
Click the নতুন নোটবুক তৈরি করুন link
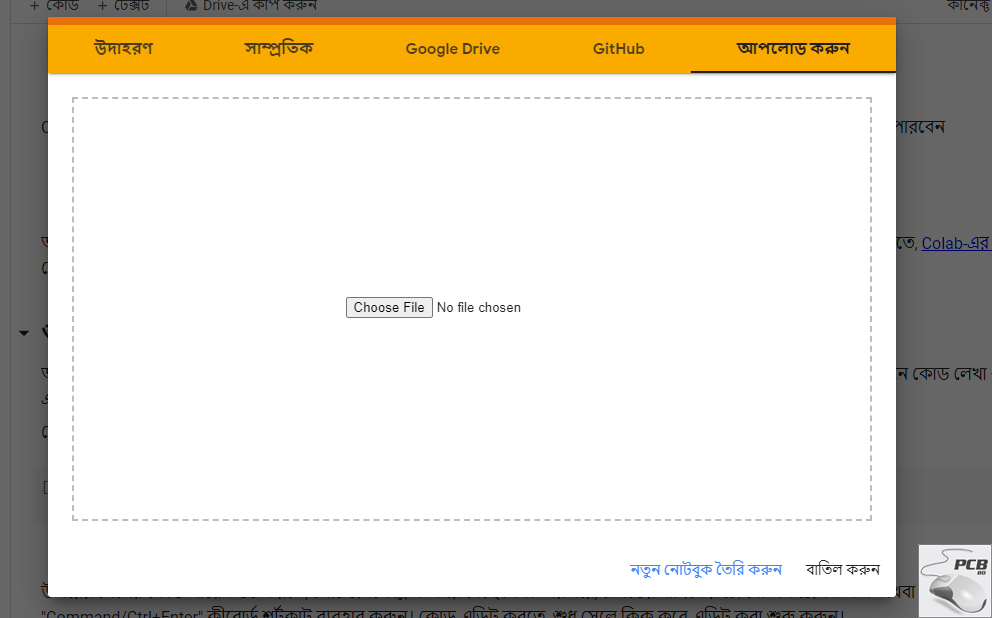705,569
